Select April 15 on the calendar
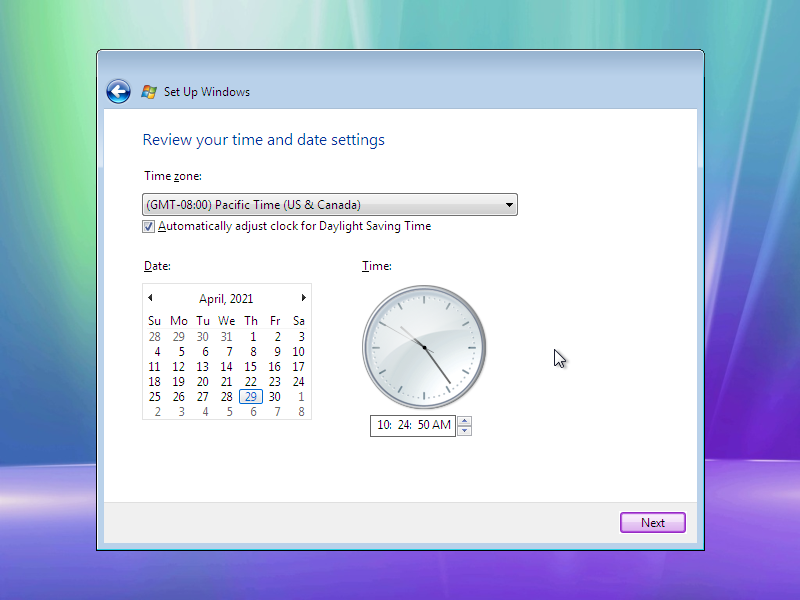 point(251,366)
